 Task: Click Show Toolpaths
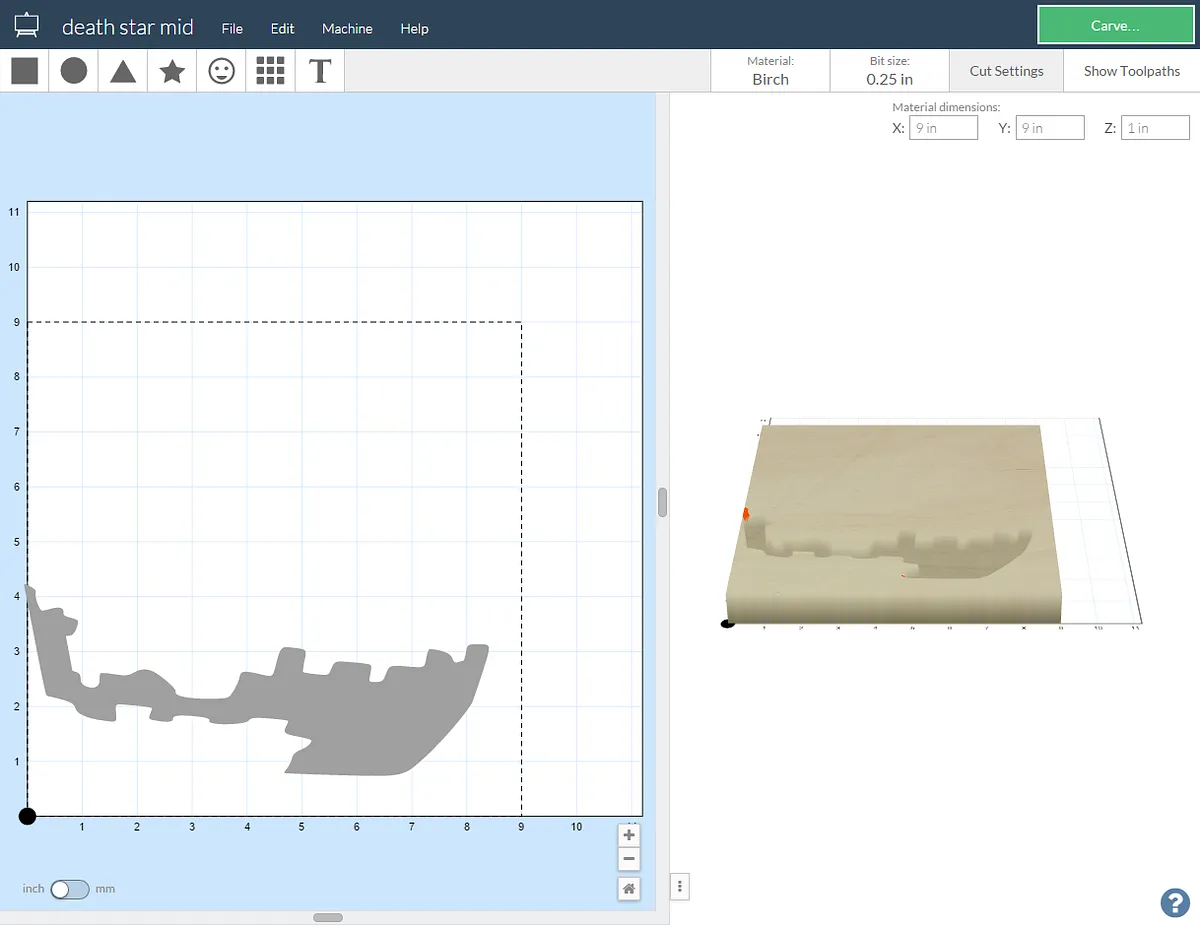point(1132,71)
